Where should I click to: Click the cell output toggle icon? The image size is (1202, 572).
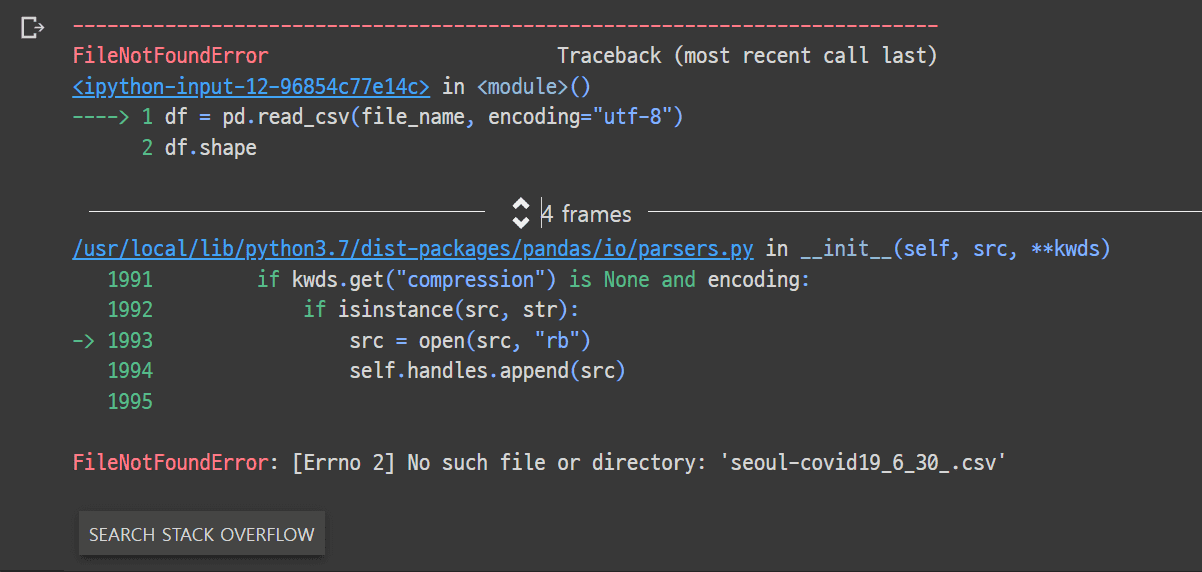tap(32, 28)
